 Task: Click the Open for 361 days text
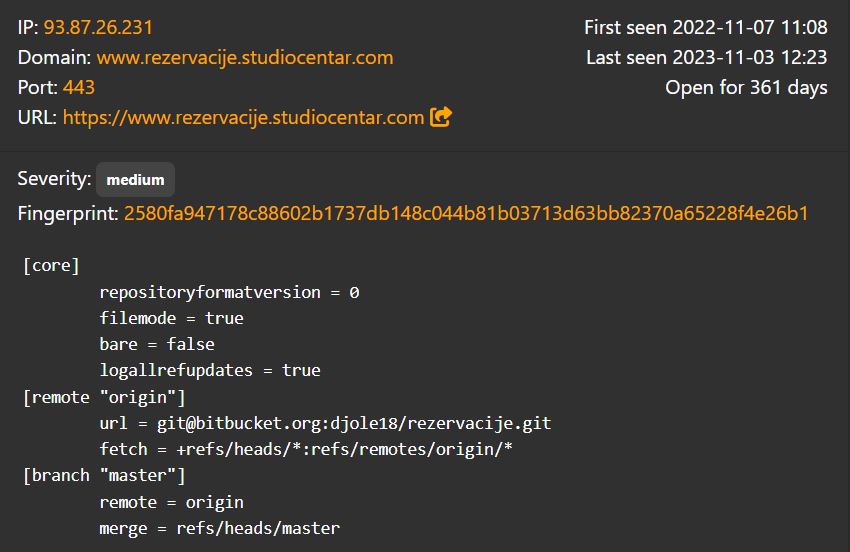coord(746,87)
